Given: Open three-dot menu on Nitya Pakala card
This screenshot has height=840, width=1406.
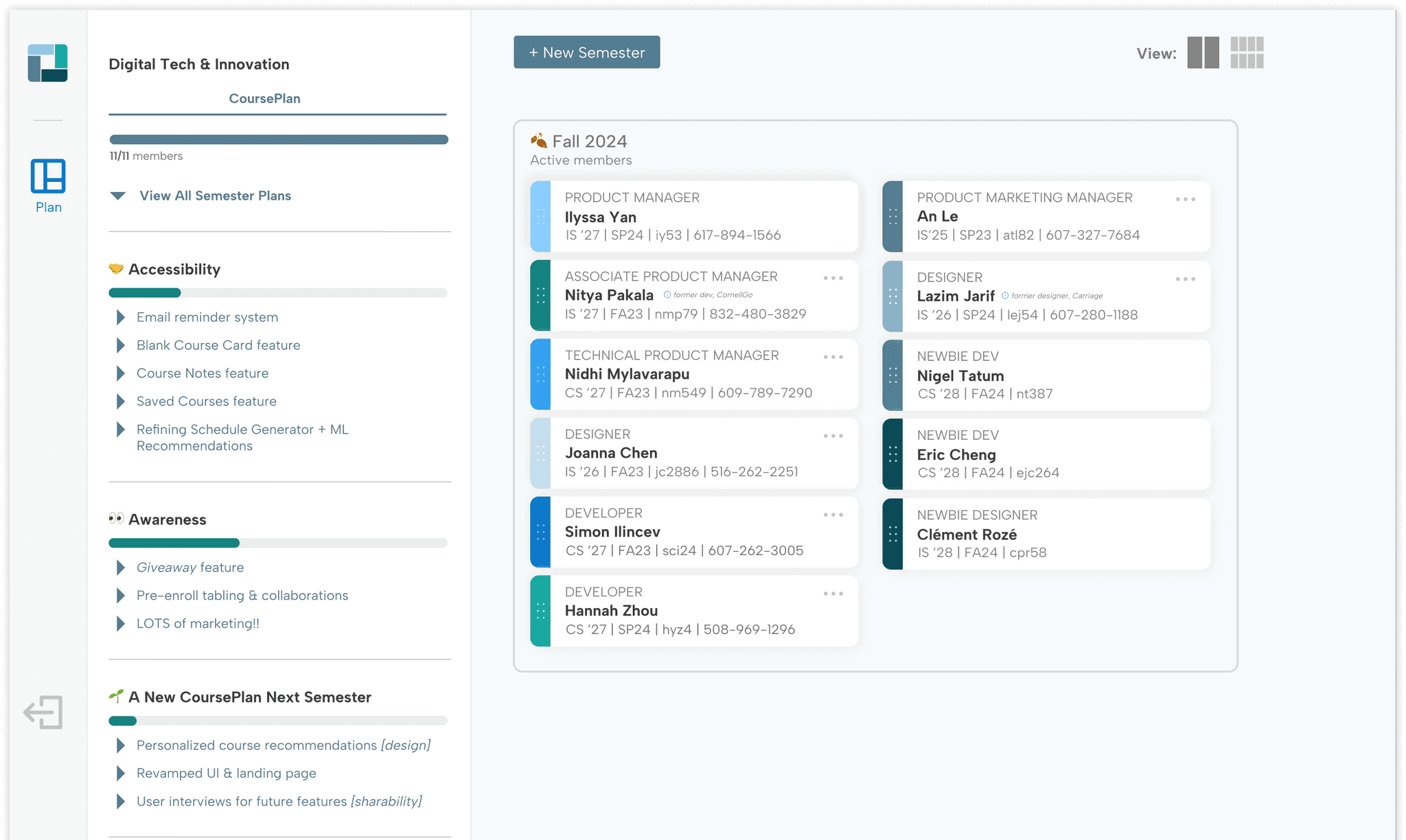Looking at the screenshot, I should (833, 279).
